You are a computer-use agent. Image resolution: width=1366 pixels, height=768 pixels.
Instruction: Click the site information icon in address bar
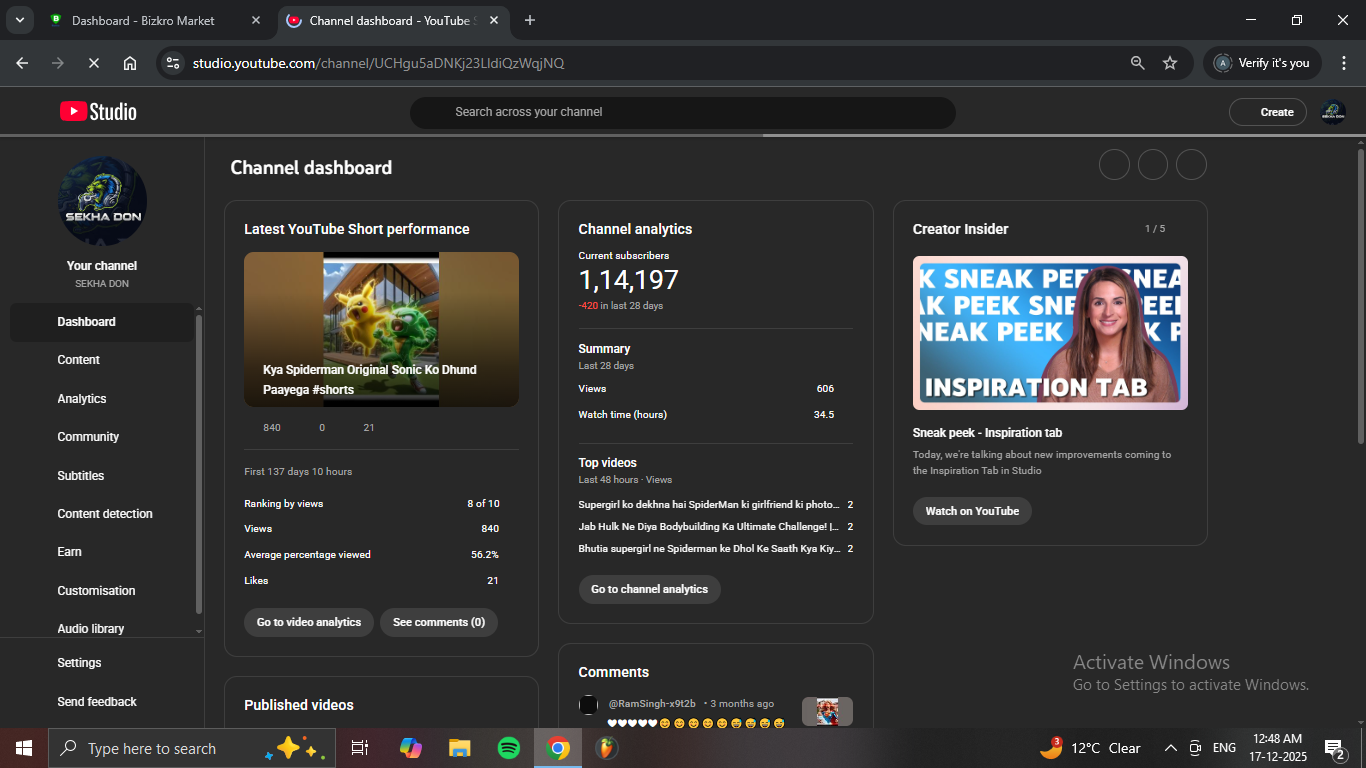(173, 63)
